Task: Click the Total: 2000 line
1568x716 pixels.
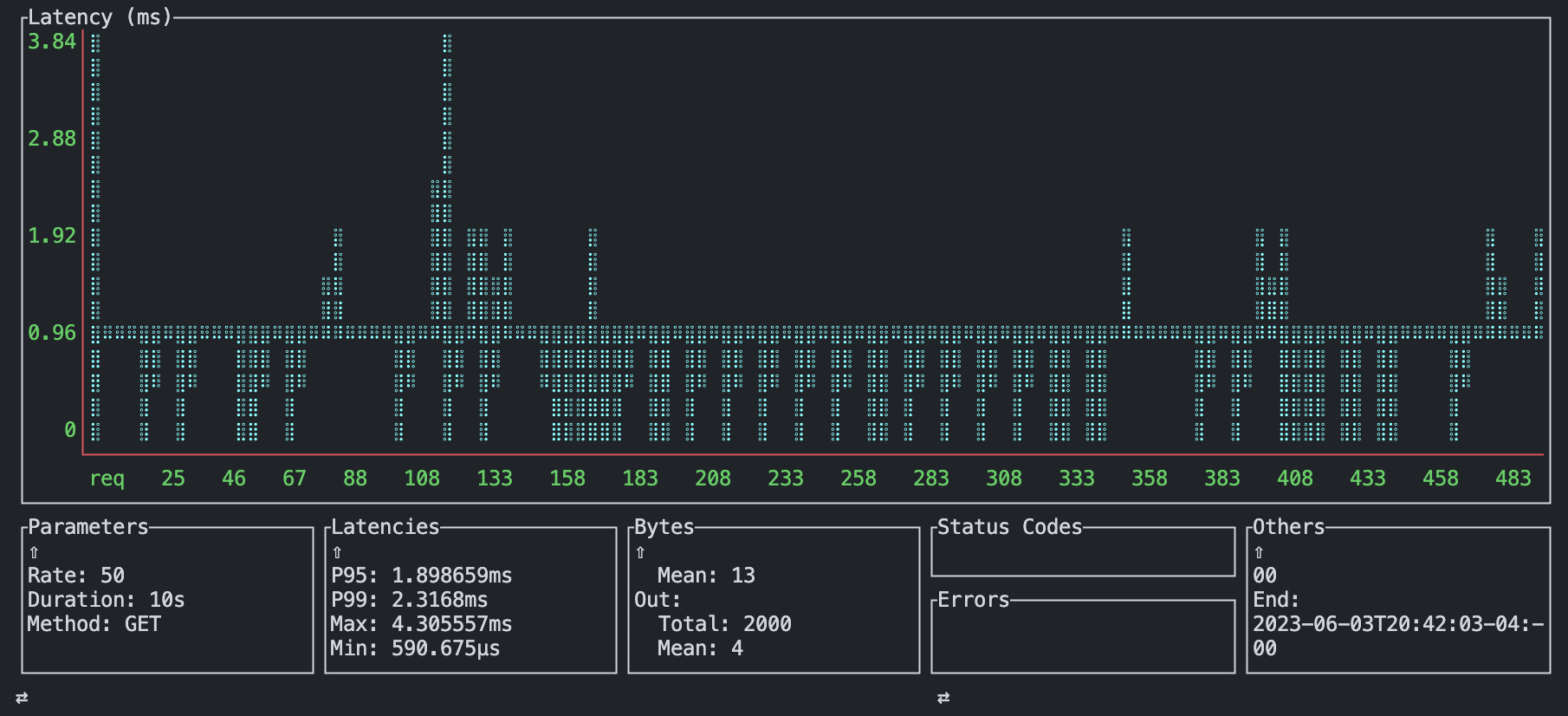Action: click(725, 624)
